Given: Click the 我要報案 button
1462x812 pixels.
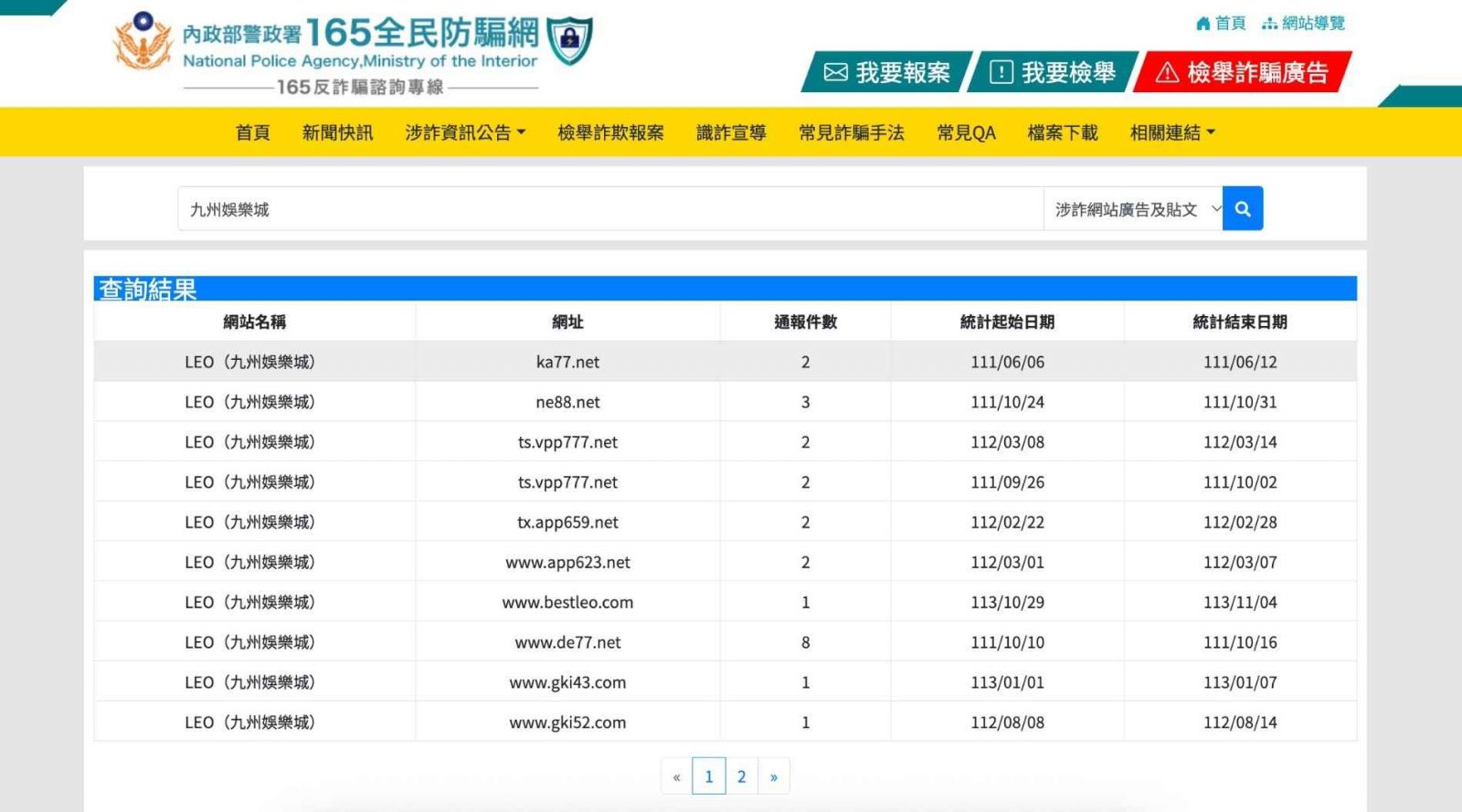Looking at the screenshot, I should coord(886,72).
